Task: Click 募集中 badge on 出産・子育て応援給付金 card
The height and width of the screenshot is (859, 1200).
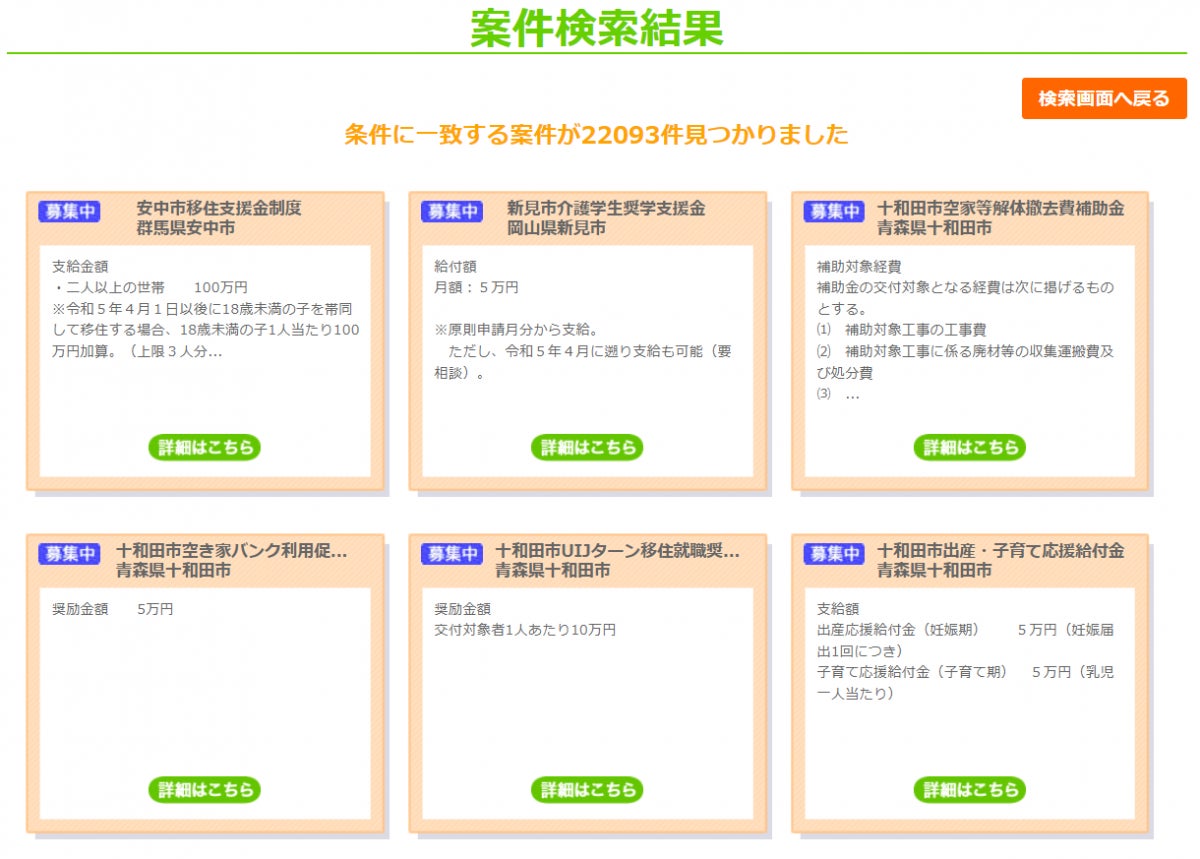Action: coord(834,553)
